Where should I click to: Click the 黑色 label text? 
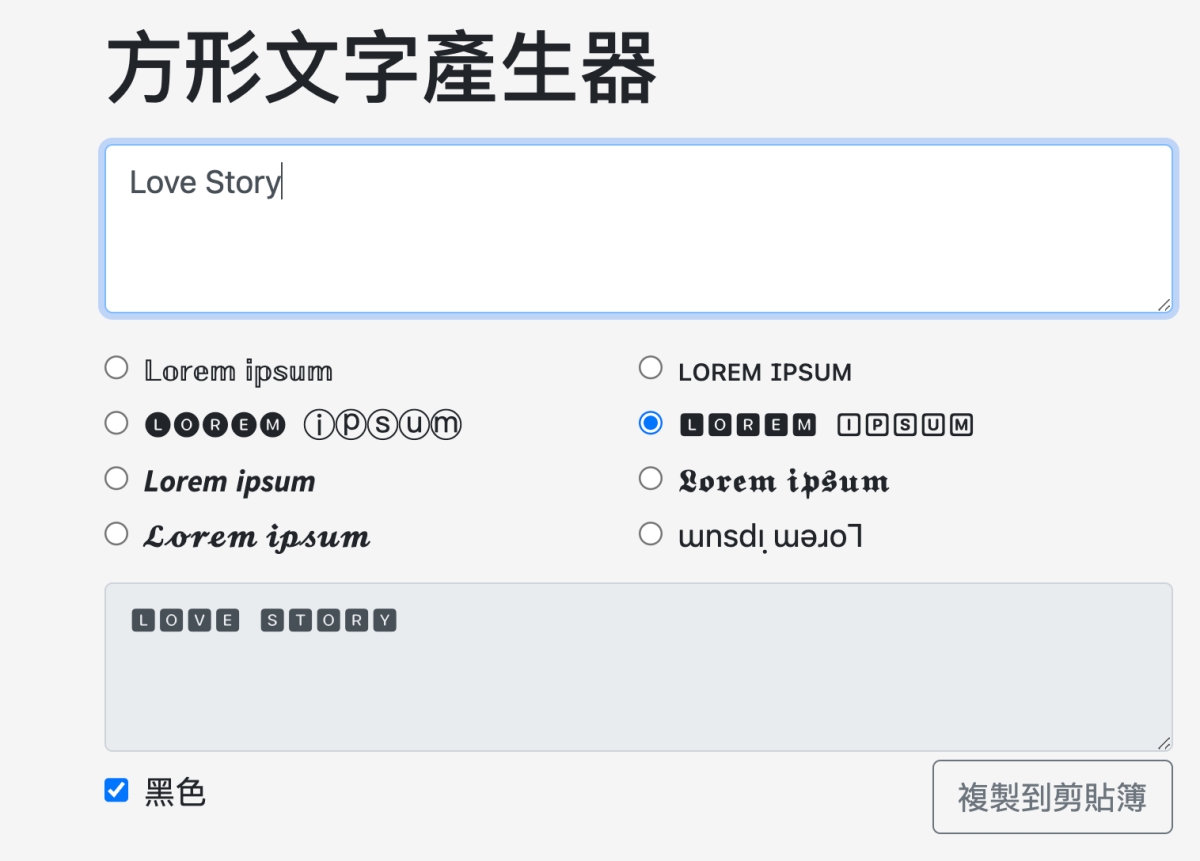(x=175, y=792)
